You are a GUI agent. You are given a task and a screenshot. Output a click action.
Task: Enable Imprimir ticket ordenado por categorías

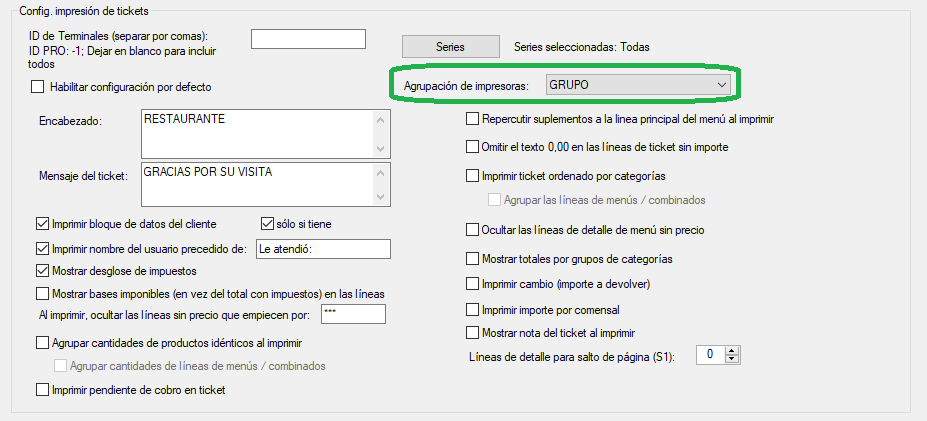pos(473,176)
